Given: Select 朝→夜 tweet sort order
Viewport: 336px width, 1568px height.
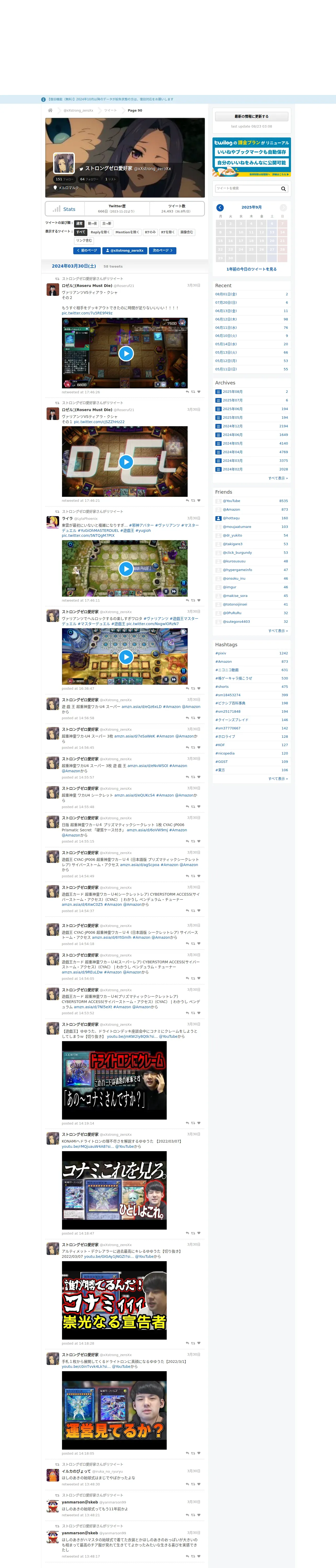Looking at the screenshot, I should point(92,223).
